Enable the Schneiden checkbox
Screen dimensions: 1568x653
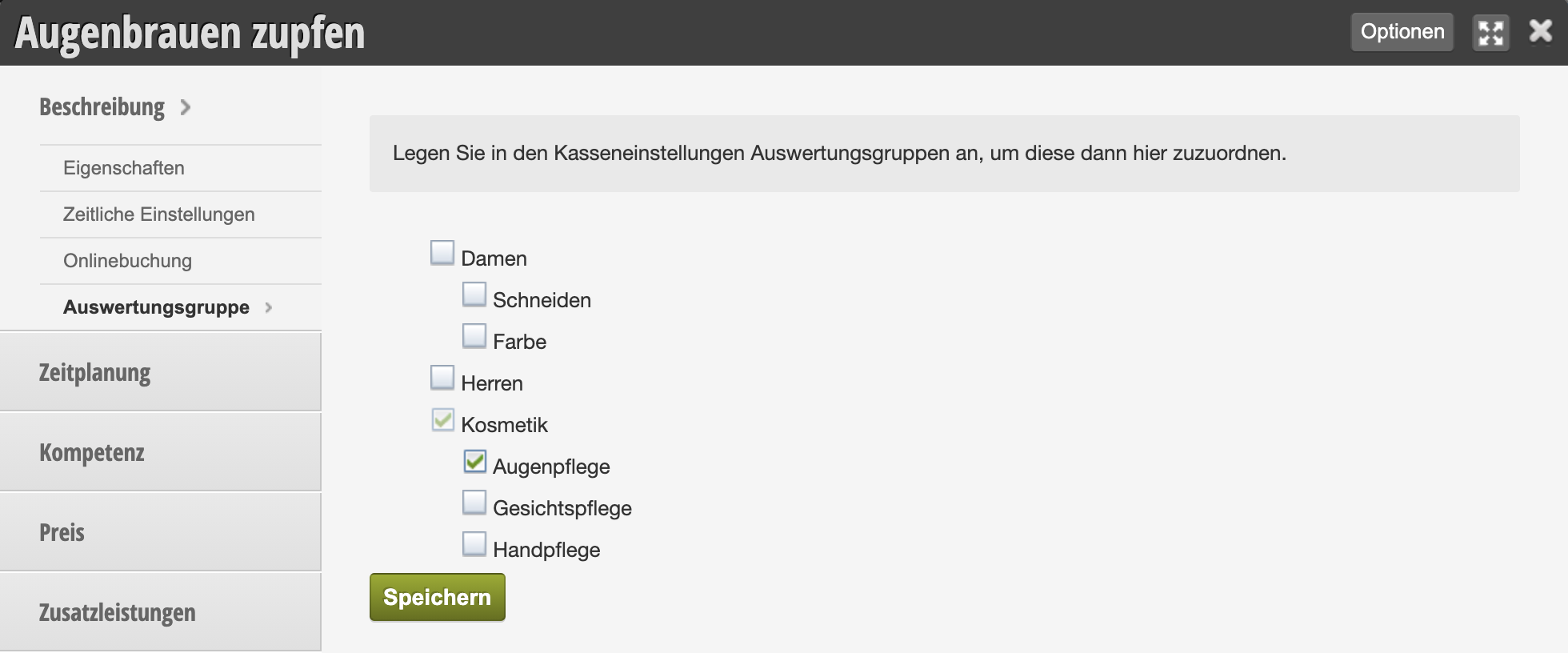[x=474, y=294]
